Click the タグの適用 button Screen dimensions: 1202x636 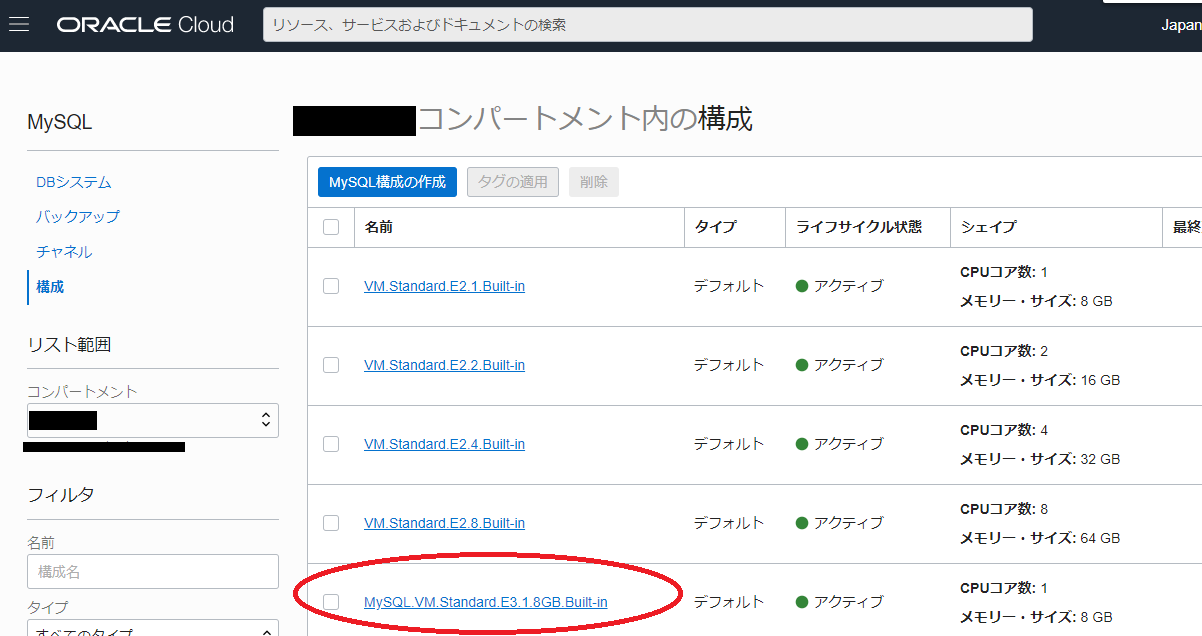(x=513, y=182)
